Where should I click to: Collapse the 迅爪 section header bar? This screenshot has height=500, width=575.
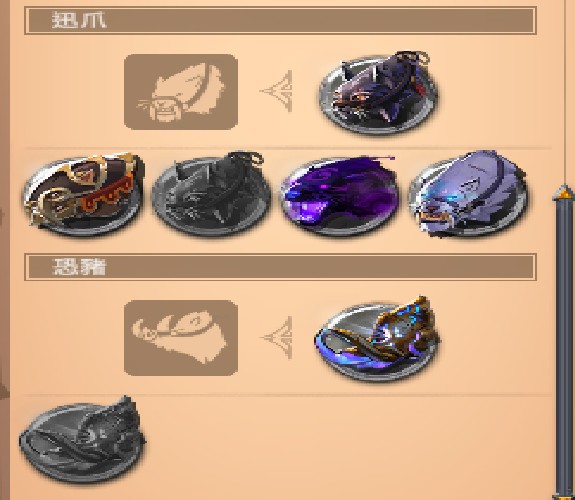[281, 21]
